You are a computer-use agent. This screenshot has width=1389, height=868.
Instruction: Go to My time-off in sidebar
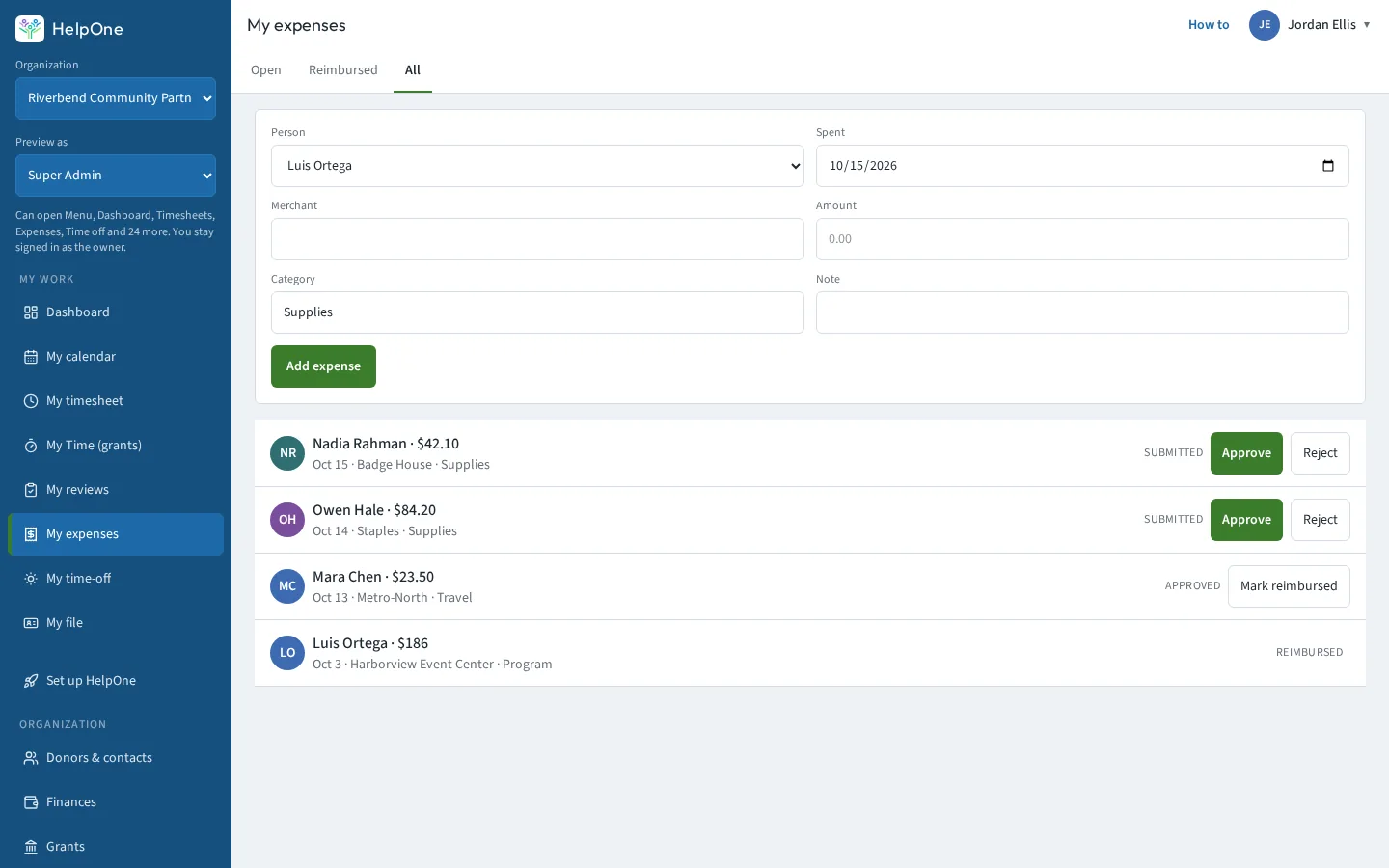coord(116,579)
